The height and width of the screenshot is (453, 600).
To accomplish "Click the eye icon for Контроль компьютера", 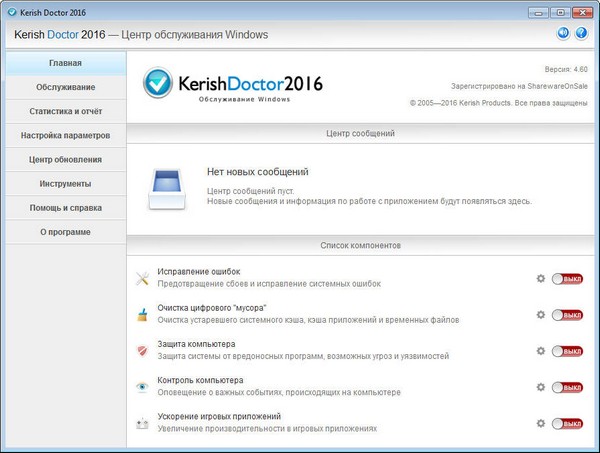I will point(142,387).
